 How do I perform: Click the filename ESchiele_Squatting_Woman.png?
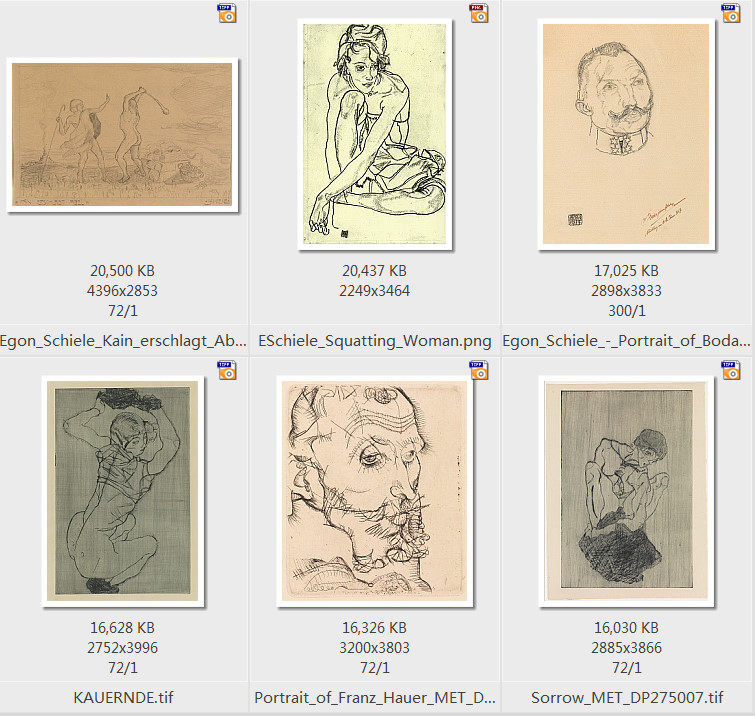tap(375, 340)
